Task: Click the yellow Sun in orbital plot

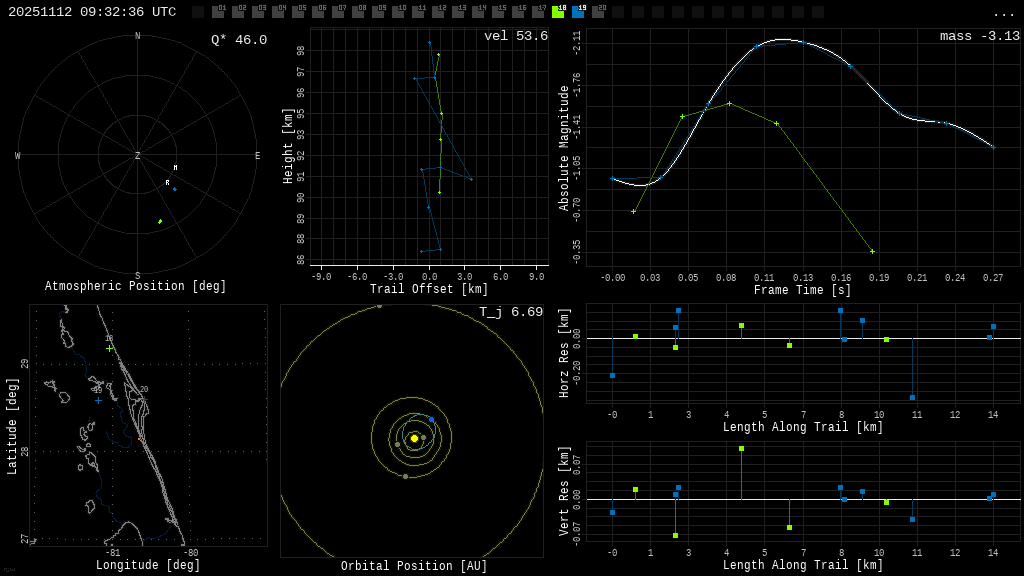Action: pos(414,438)
